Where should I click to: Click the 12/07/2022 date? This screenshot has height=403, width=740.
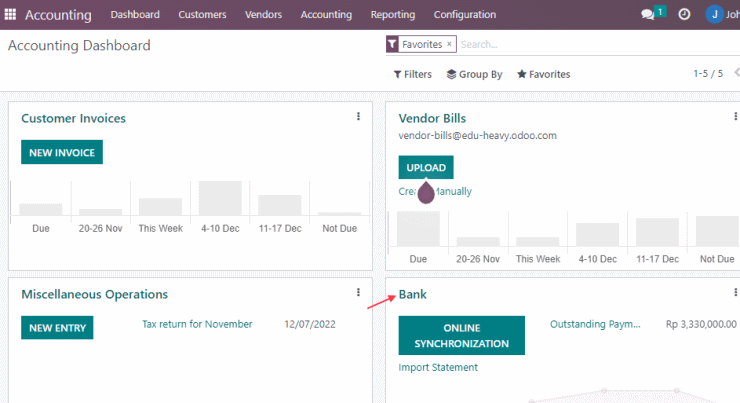click(310, 324)
